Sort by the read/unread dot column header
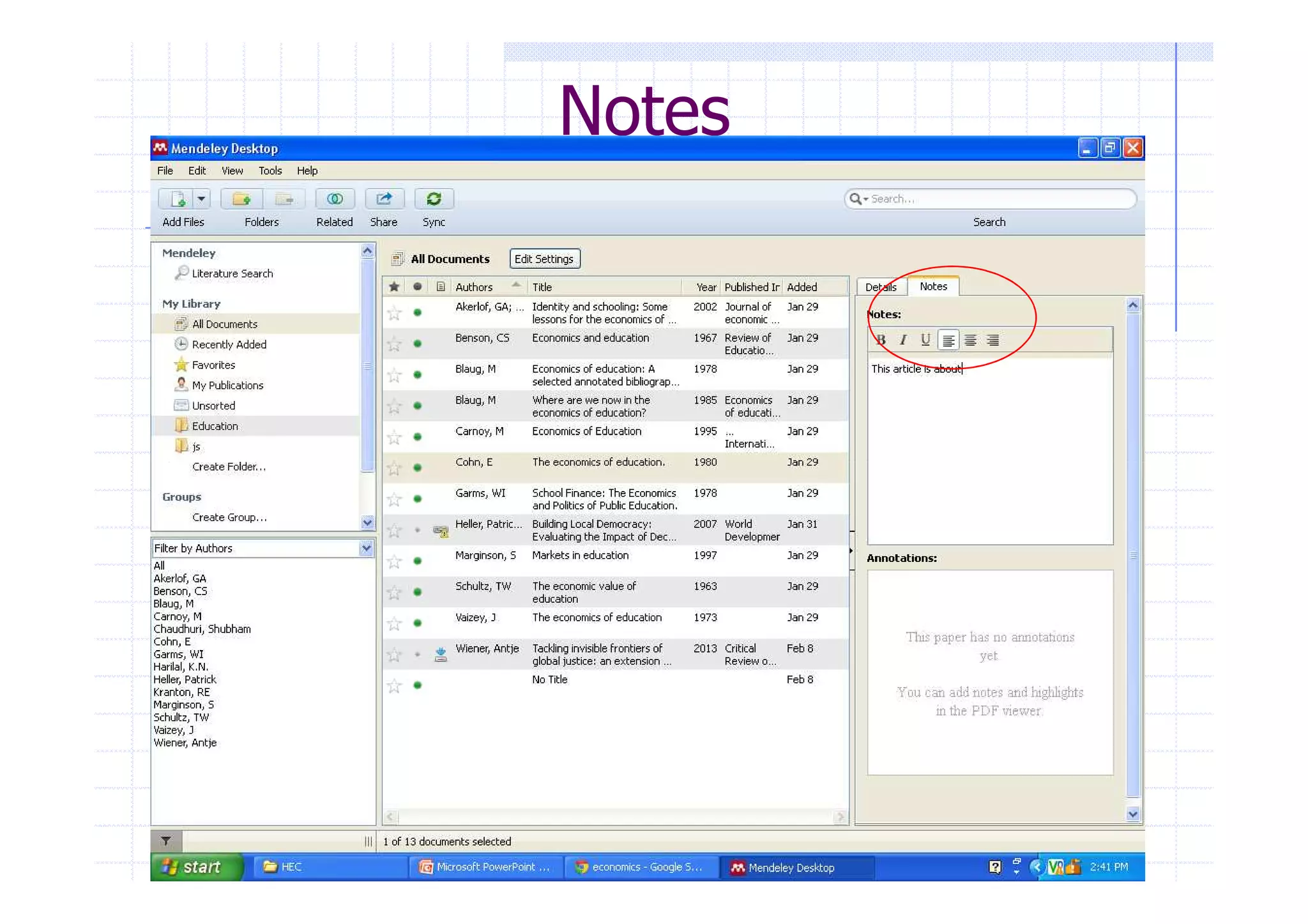This screenshot has height=924, width=1308. click(x=417, y=287)
